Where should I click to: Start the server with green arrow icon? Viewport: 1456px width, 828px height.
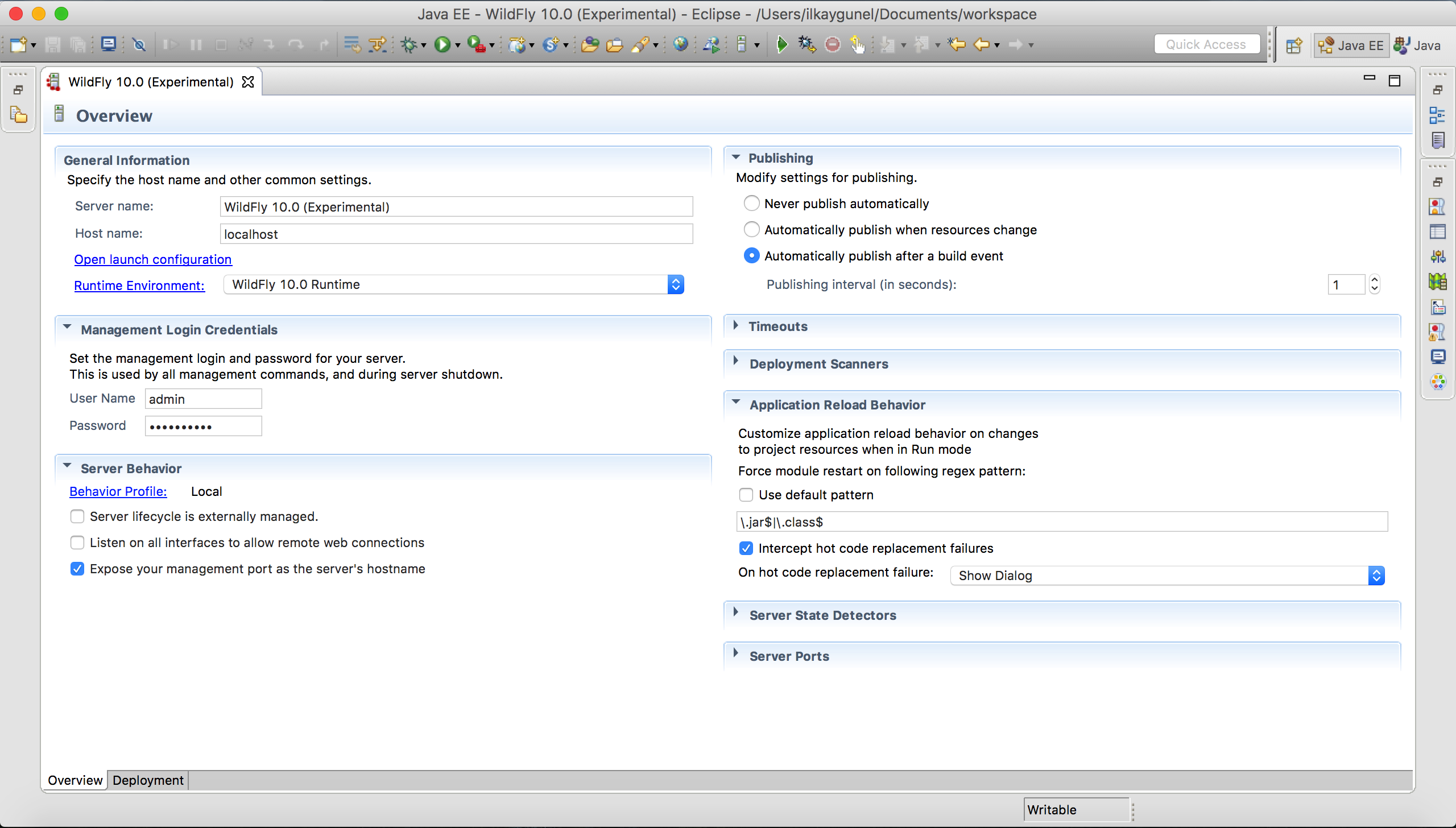click(783, 44)
